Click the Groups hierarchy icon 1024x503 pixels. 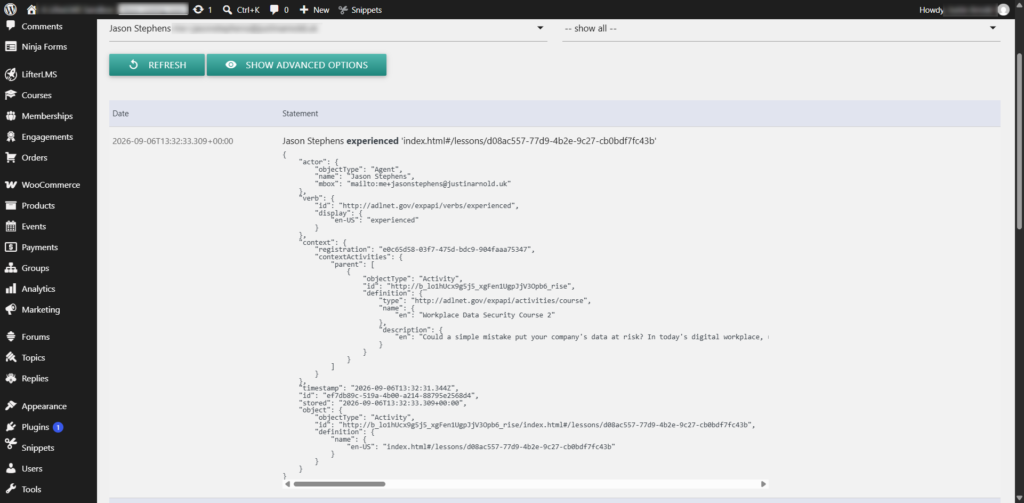10,268
